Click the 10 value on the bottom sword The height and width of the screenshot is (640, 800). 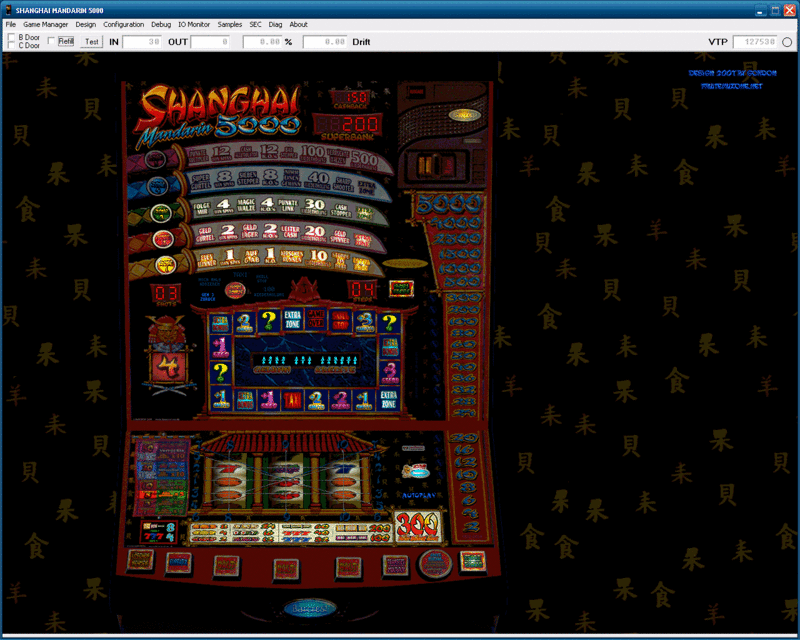tap(319, 255)
